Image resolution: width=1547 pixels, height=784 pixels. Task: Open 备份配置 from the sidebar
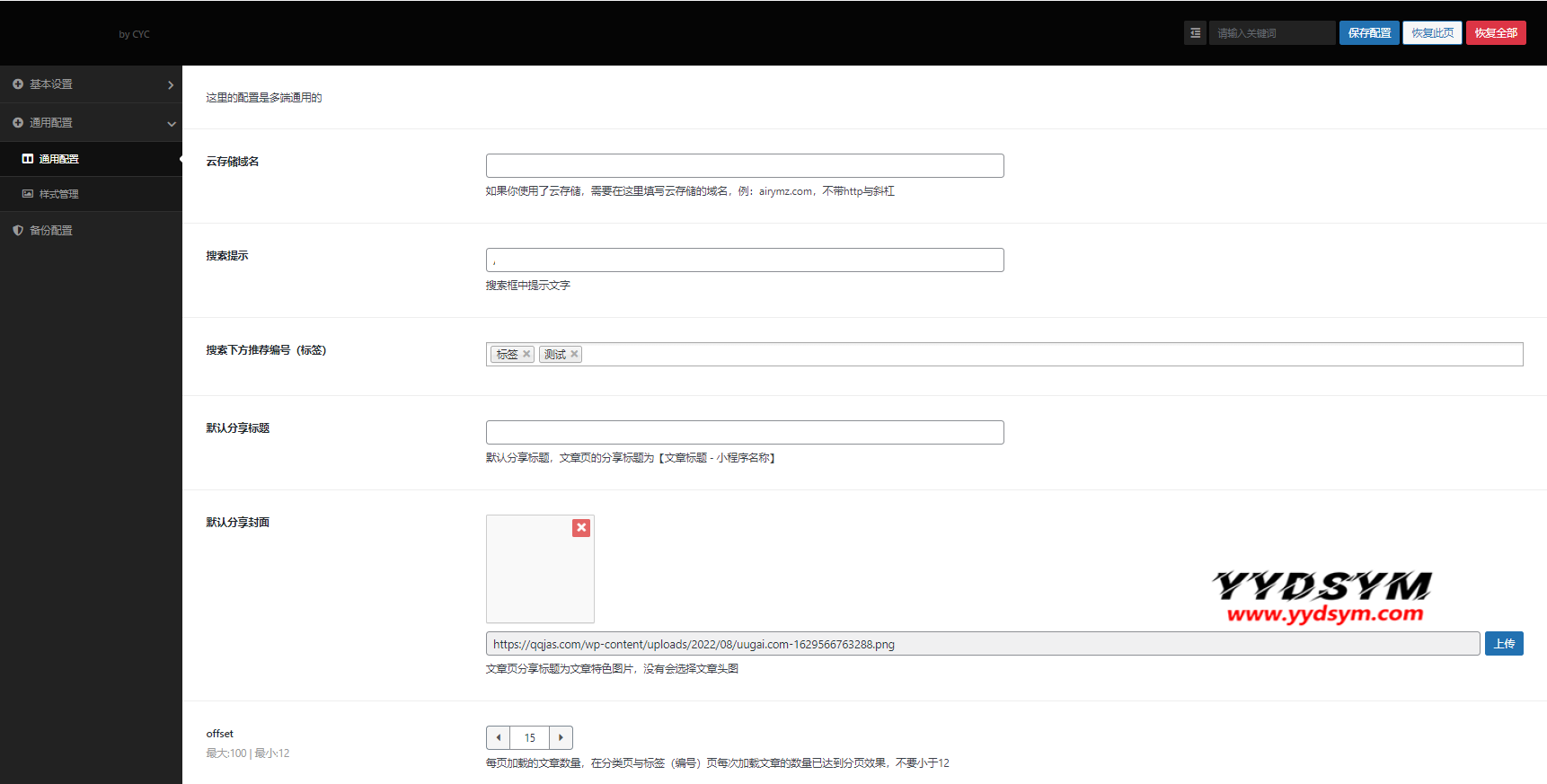pos(51,231)
